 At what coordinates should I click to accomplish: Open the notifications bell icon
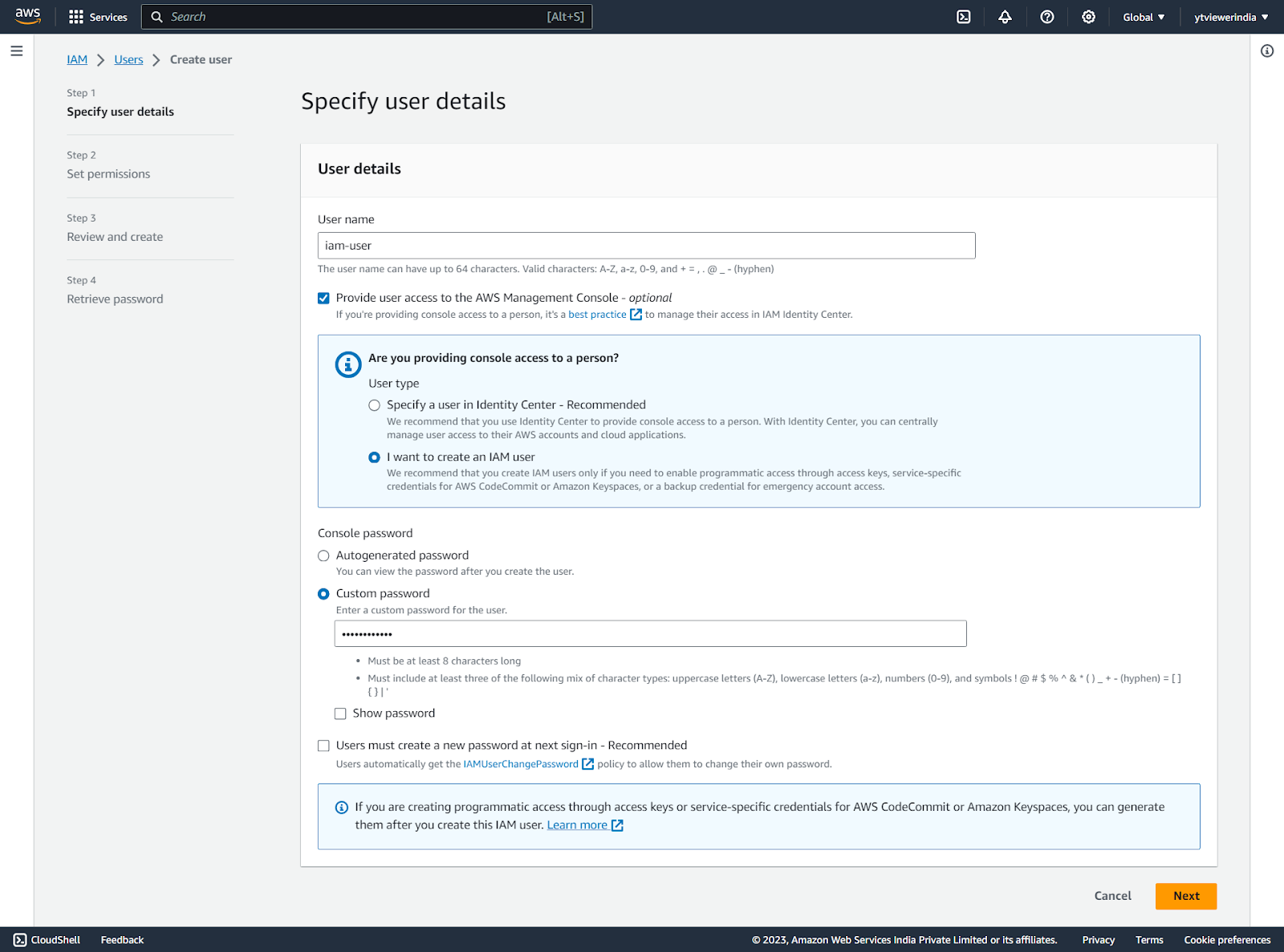1005,17
